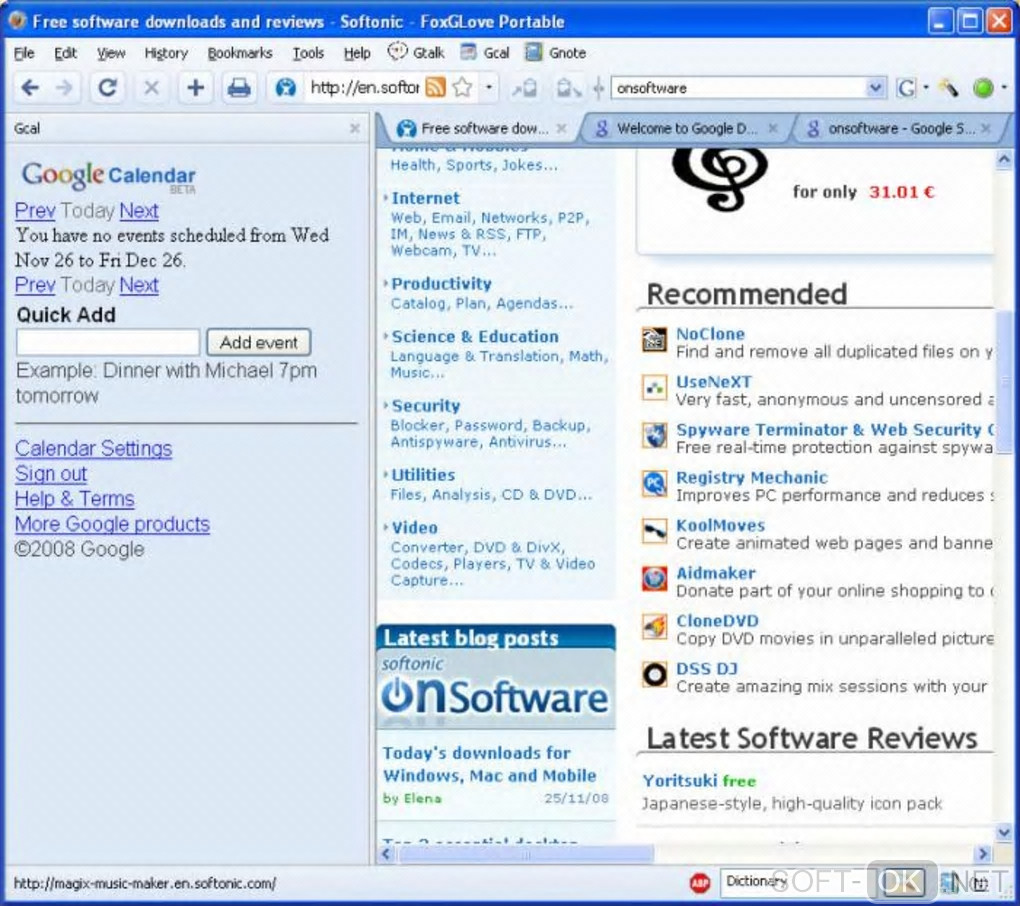
Task: Click the Aidmaker program icon
Action: (654, 578)
